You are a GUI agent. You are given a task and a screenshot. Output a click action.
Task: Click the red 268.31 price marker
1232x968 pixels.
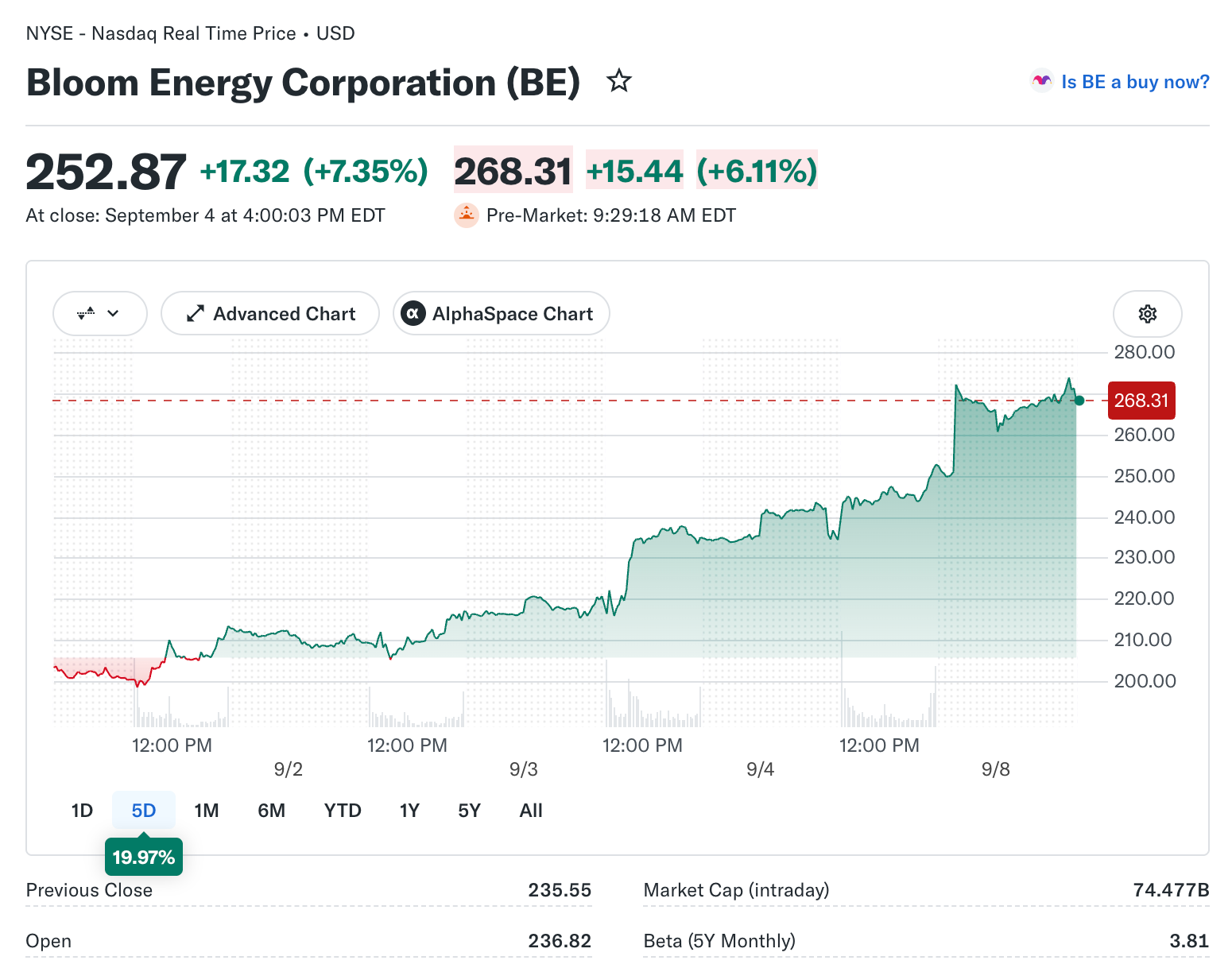[x=1141, y=401]
